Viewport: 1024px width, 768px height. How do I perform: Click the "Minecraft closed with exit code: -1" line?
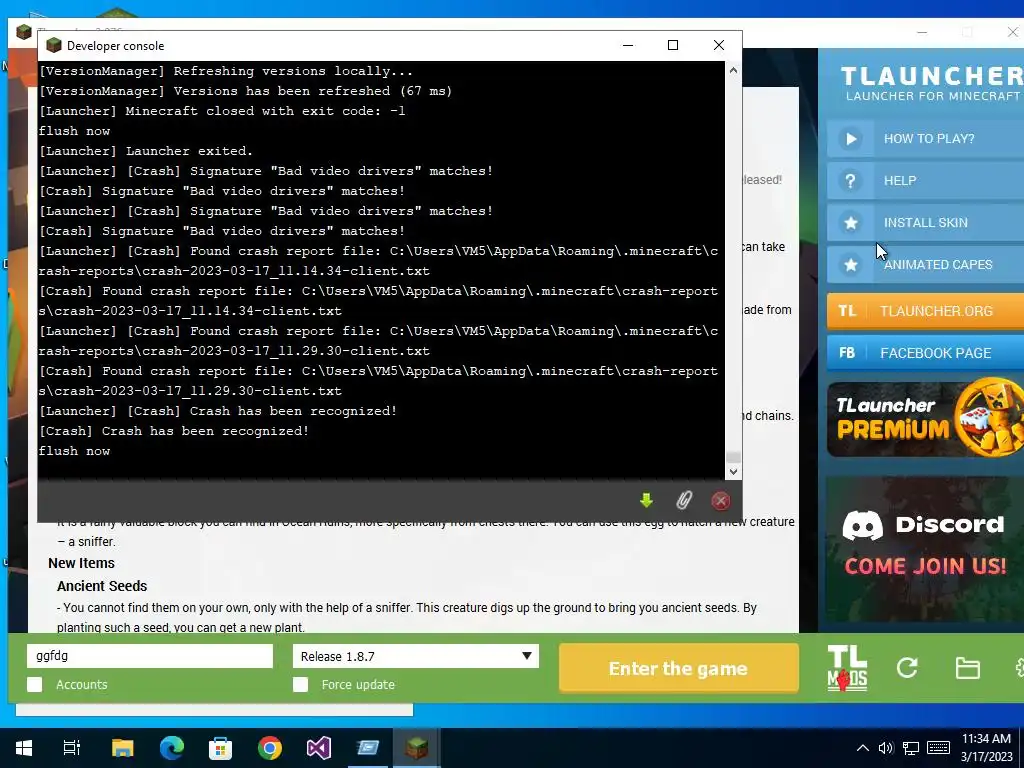222,111
